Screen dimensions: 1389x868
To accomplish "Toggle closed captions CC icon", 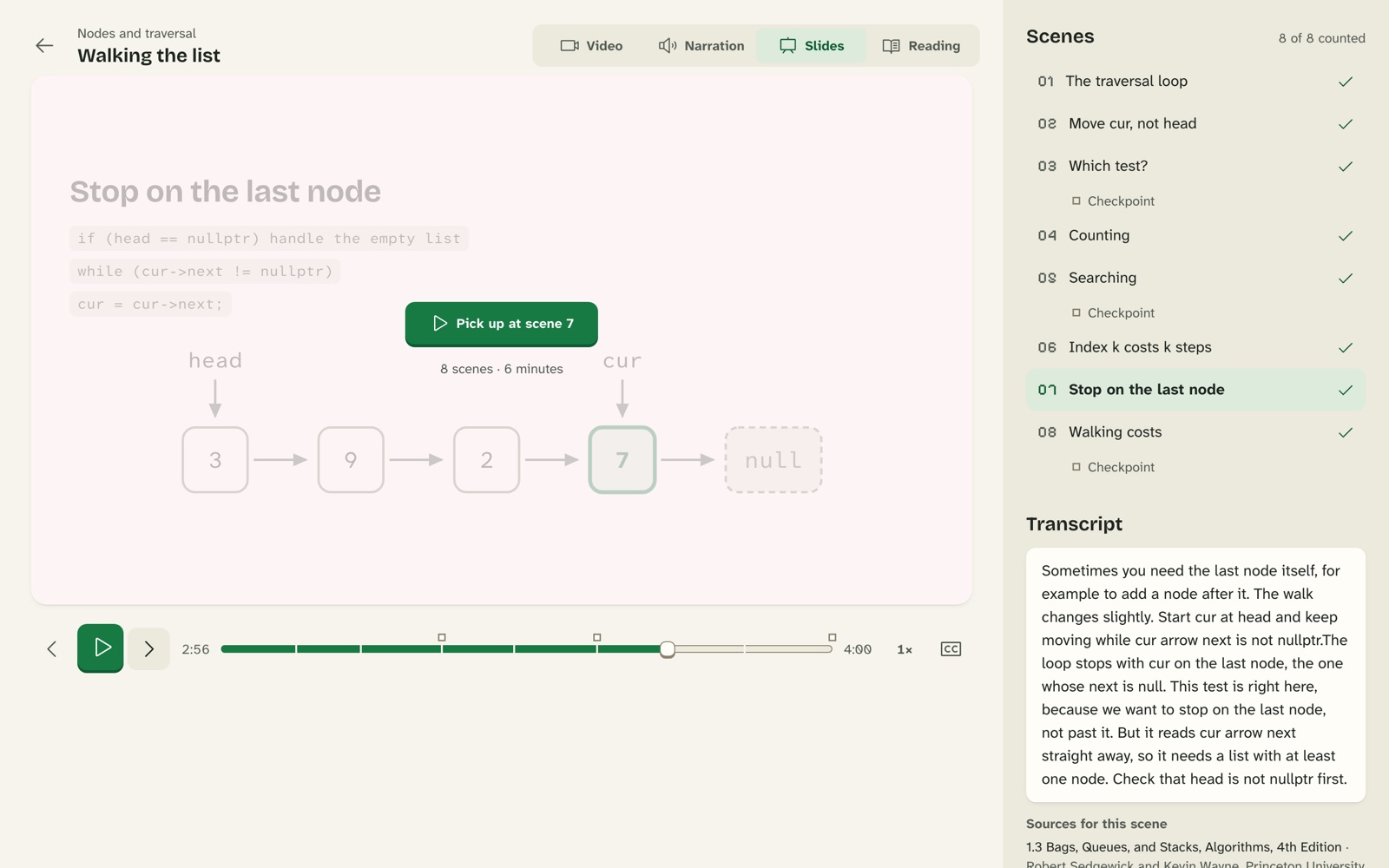I will pos(951,649).
